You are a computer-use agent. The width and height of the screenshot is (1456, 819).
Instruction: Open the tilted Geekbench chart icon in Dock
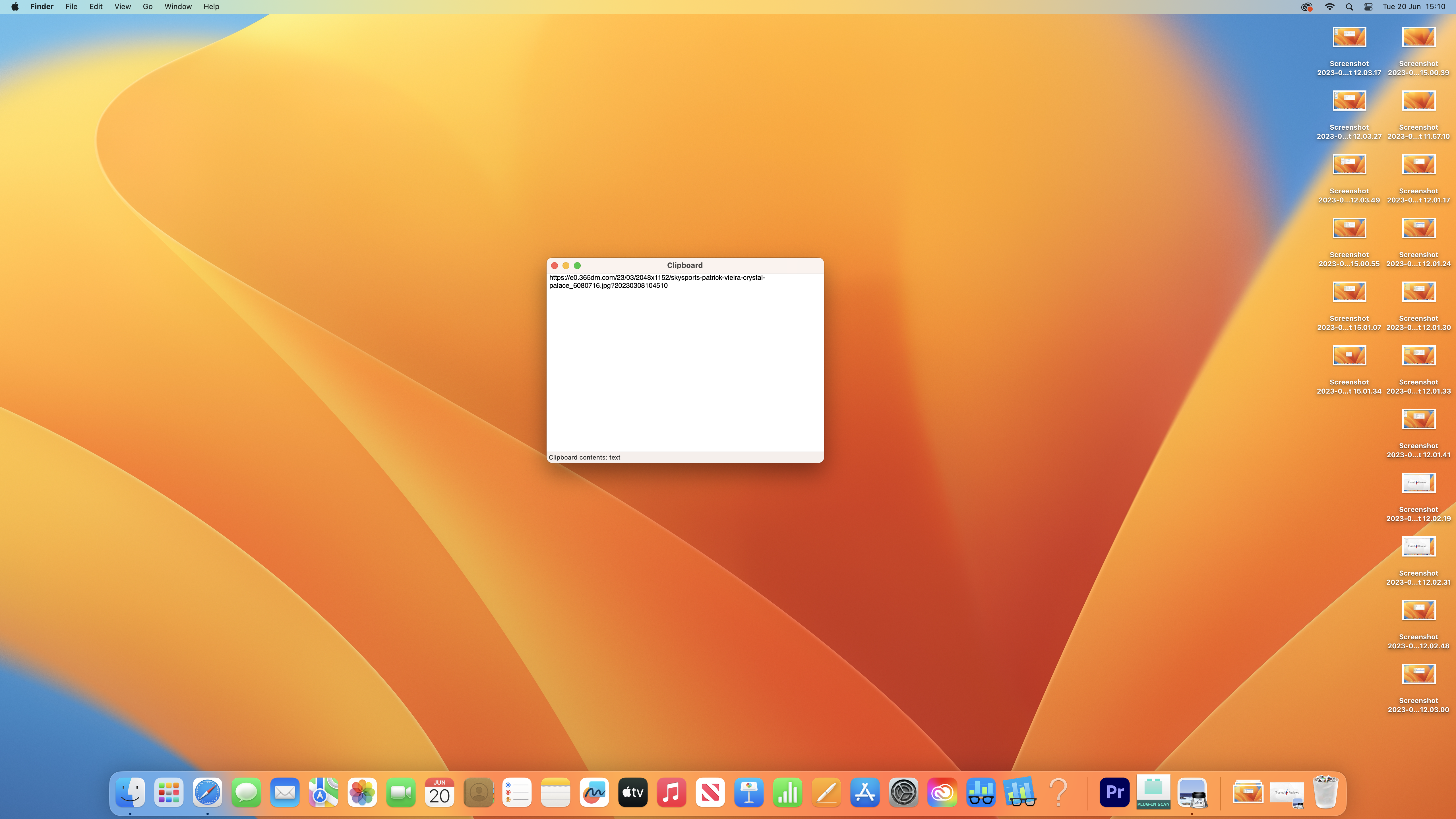[1020, 793]
